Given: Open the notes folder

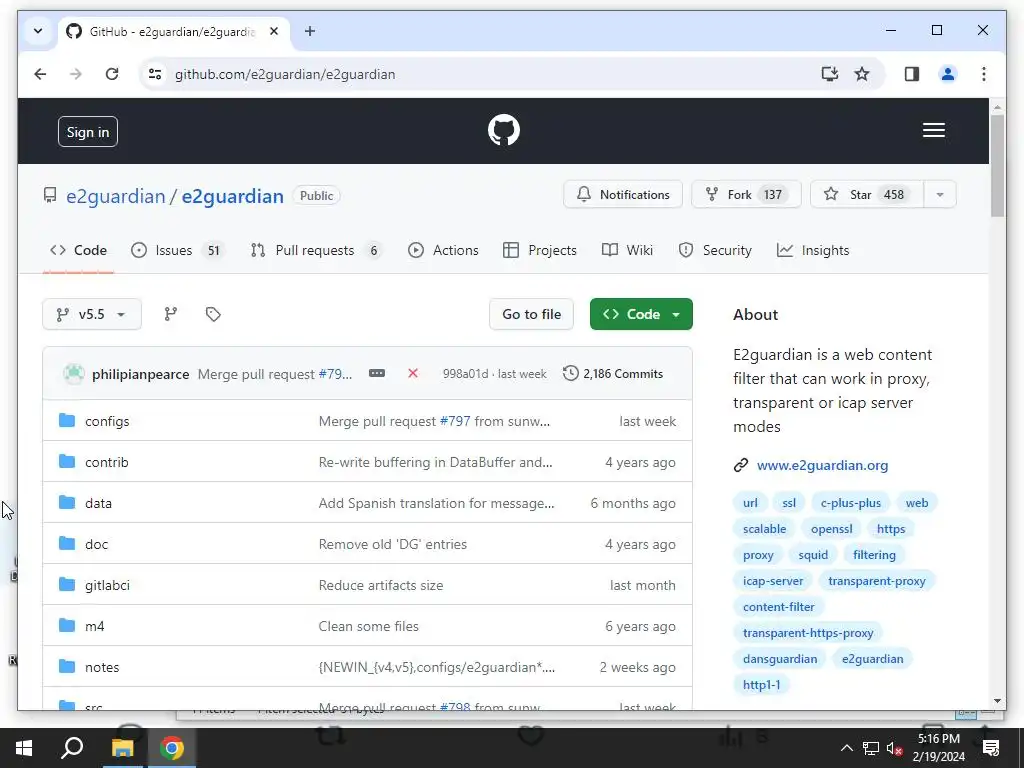Looking at the screenshot, I should (102, 667).
